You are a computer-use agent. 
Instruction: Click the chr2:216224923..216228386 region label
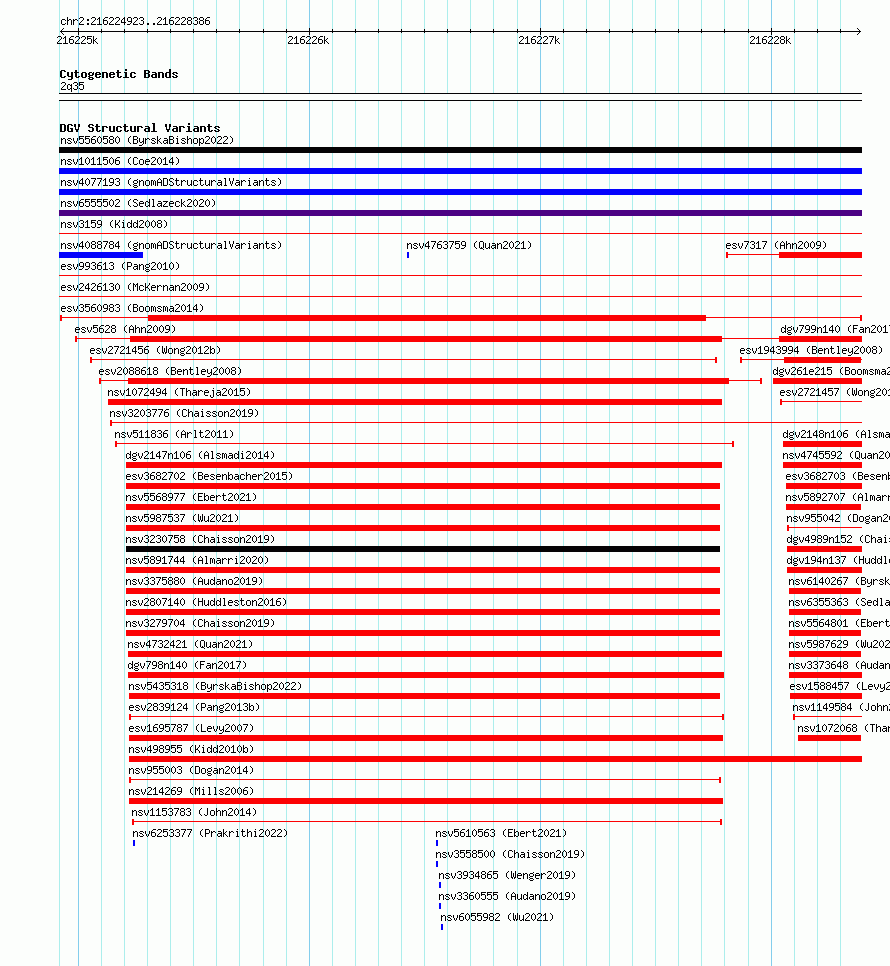pos(135,22)
